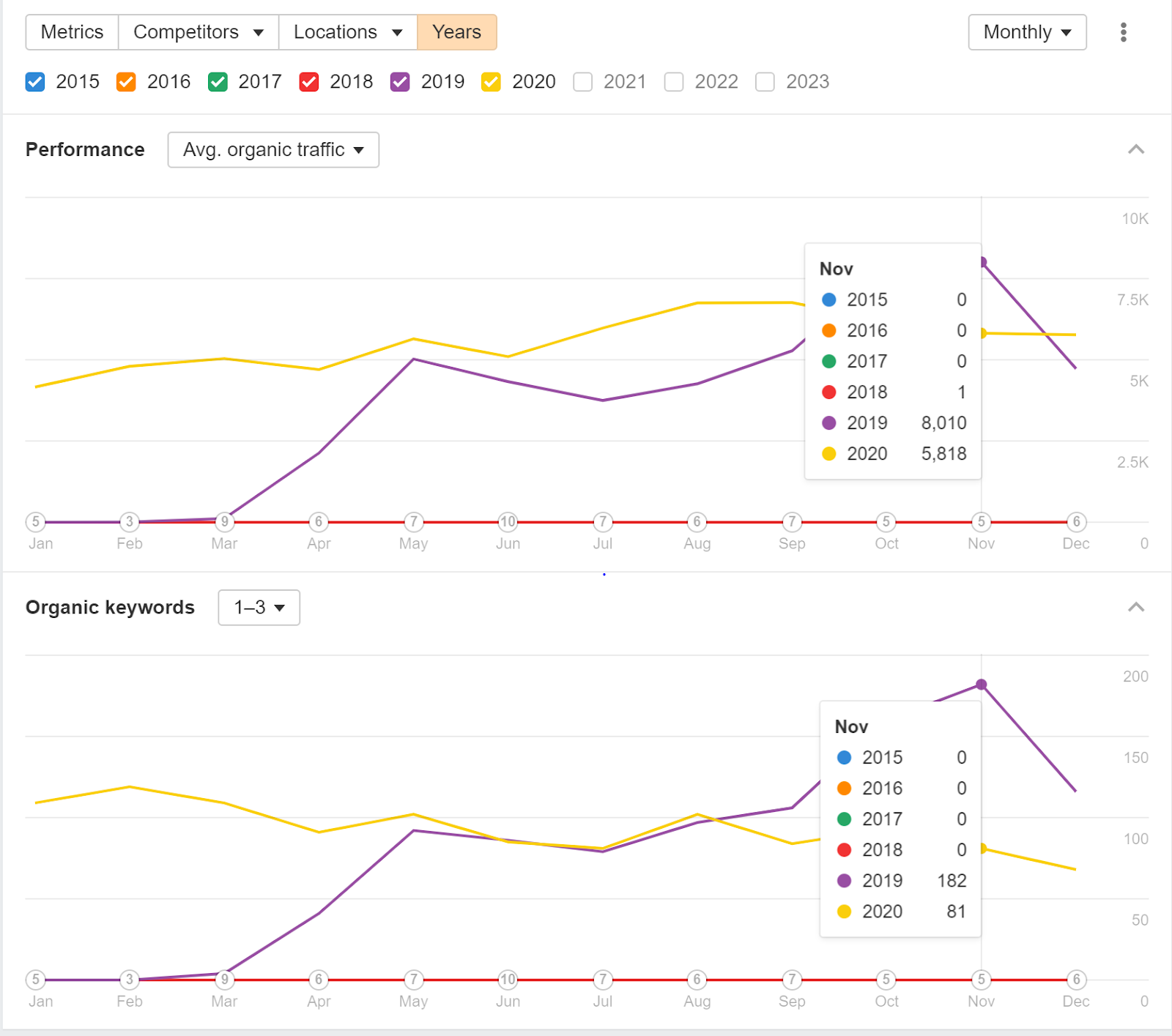Click Aug marker 6 on Organic keywords chart
Image resolution: width=1172 pixels, height=1036 pixels.
coord(697,980)
